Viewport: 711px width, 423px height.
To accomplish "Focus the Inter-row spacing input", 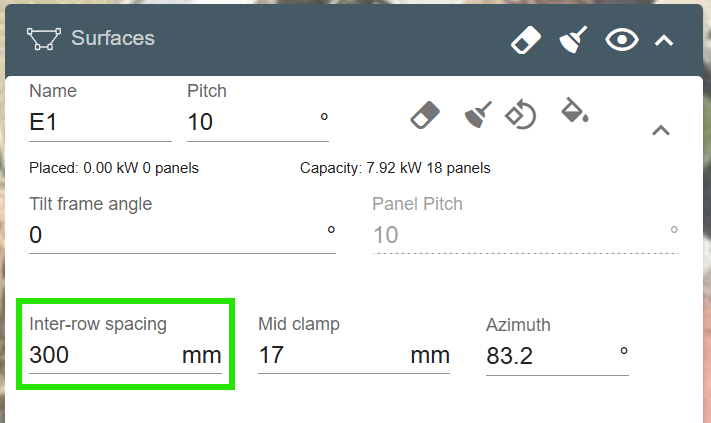I will [100, 355].
